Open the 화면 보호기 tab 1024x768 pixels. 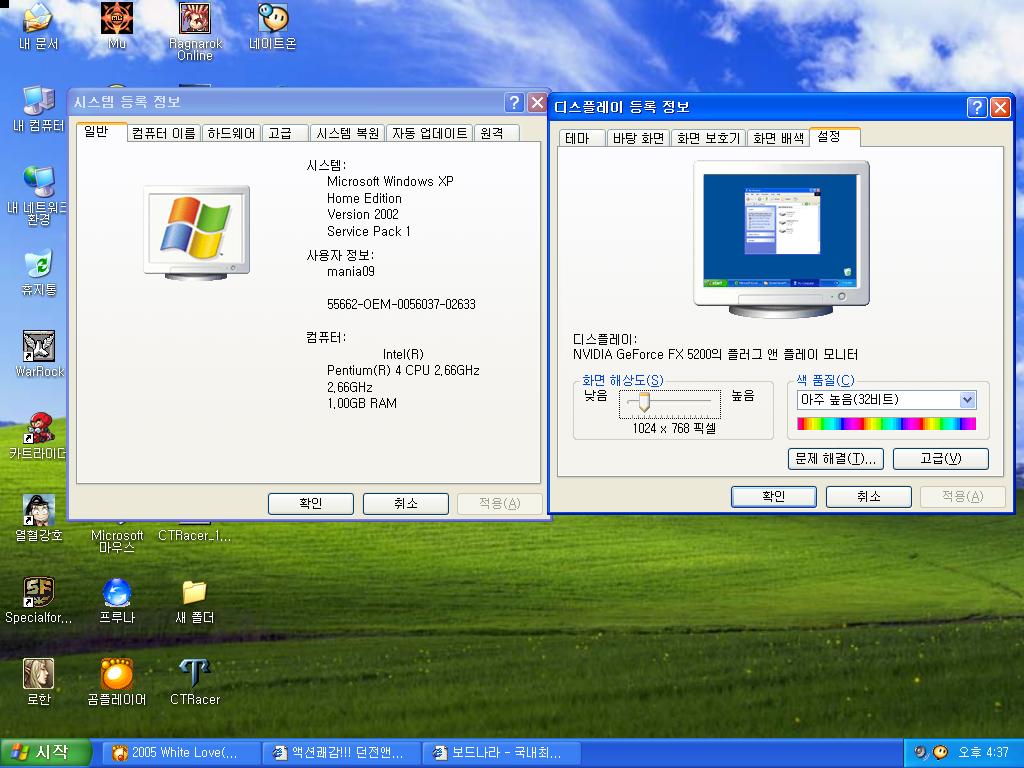(x=709, y=138)
